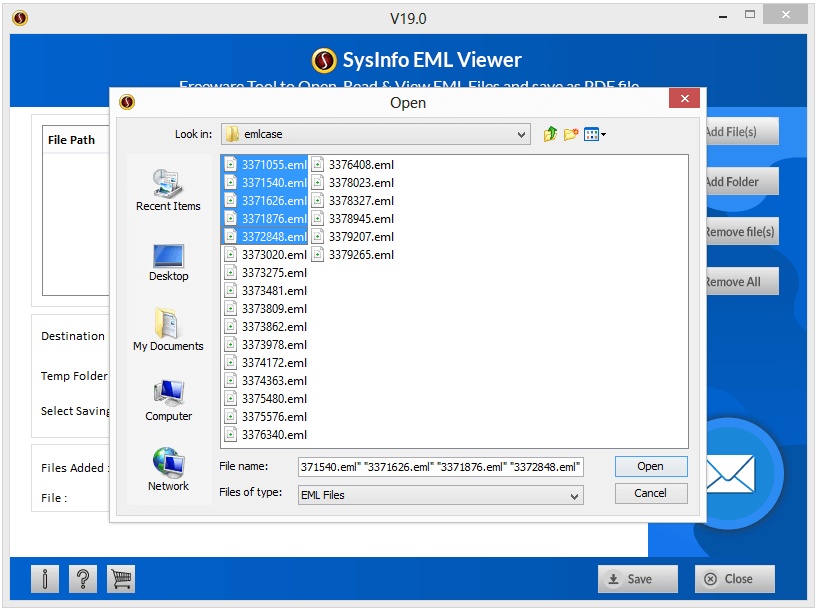This screenshot has height=609, width=816.
Task: Click file icon next to 3373020.eml
Action: click(231, 255)
